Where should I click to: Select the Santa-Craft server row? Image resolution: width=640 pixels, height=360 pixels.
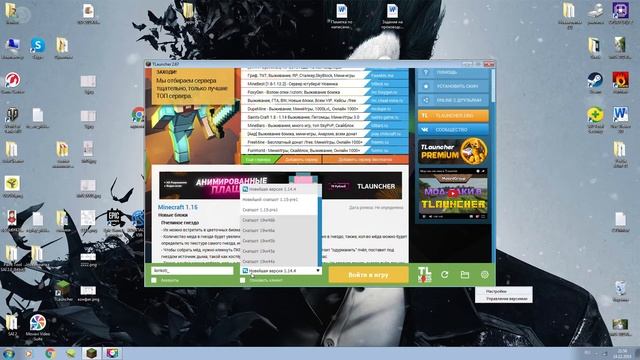(x=324, y=117)
